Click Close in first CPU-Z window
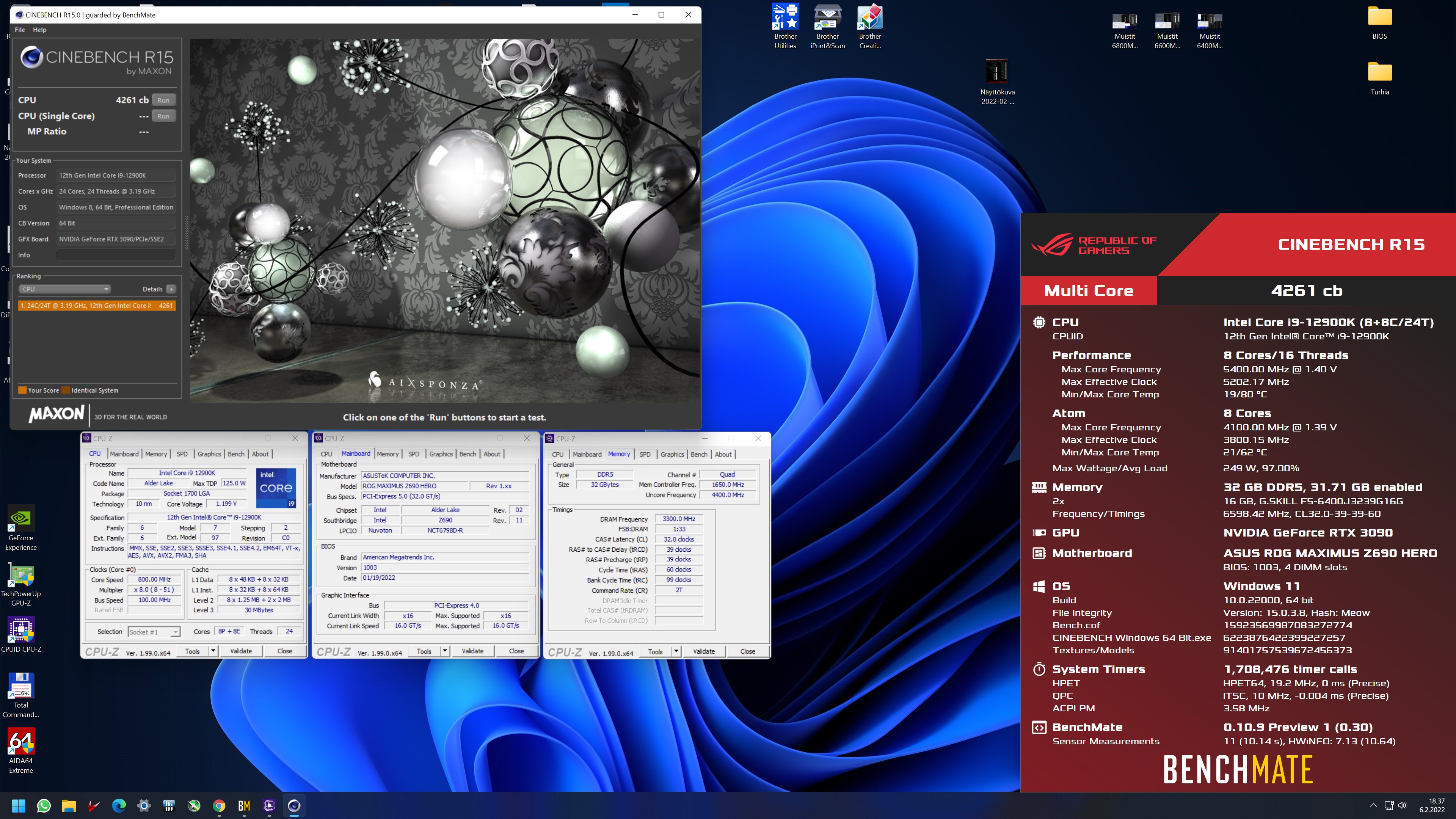This screenshot has width=1456, height=819. click(285, 651)
